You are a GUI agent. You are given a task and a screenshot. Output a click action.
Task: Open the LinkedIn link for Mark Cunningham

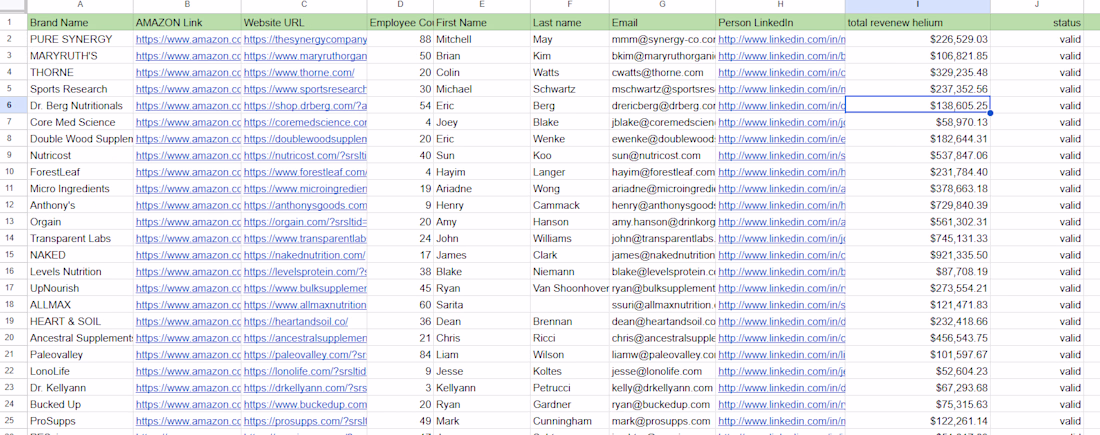click(x=782, y=422)
